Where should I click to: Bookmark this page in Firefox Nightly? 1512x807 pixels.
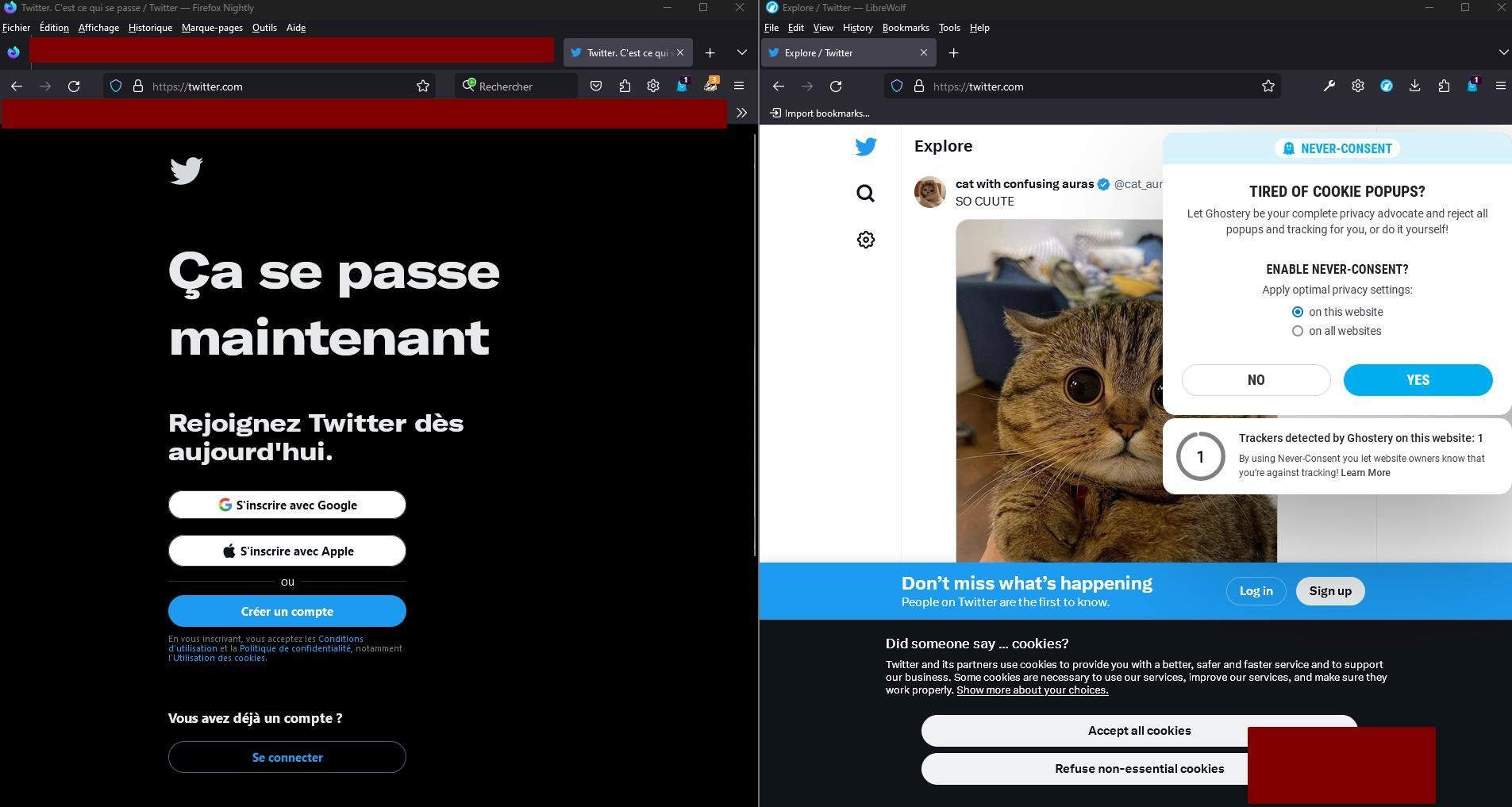click(x=423, y=86)
